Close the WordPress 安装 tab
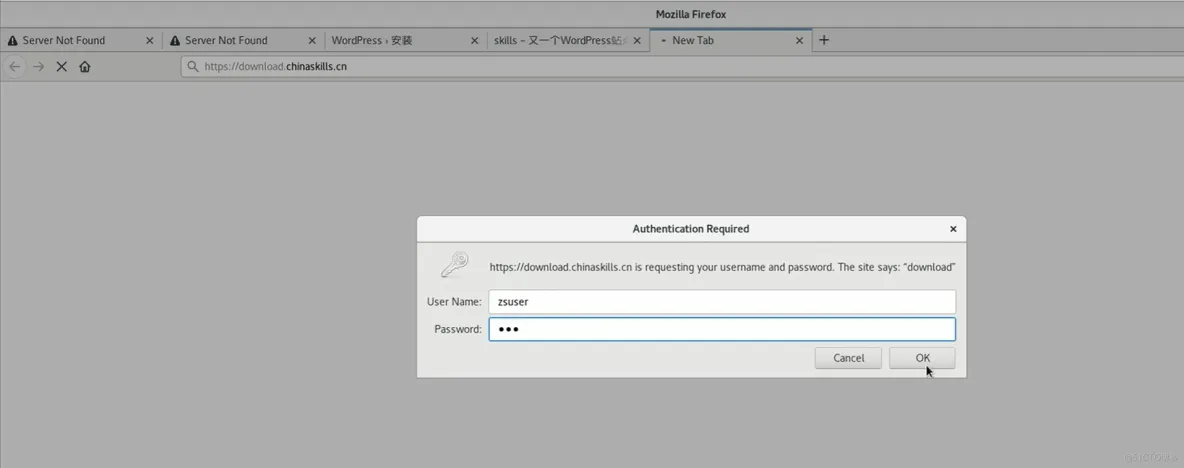The image size is (1184, 468). [x=474, y=41]
